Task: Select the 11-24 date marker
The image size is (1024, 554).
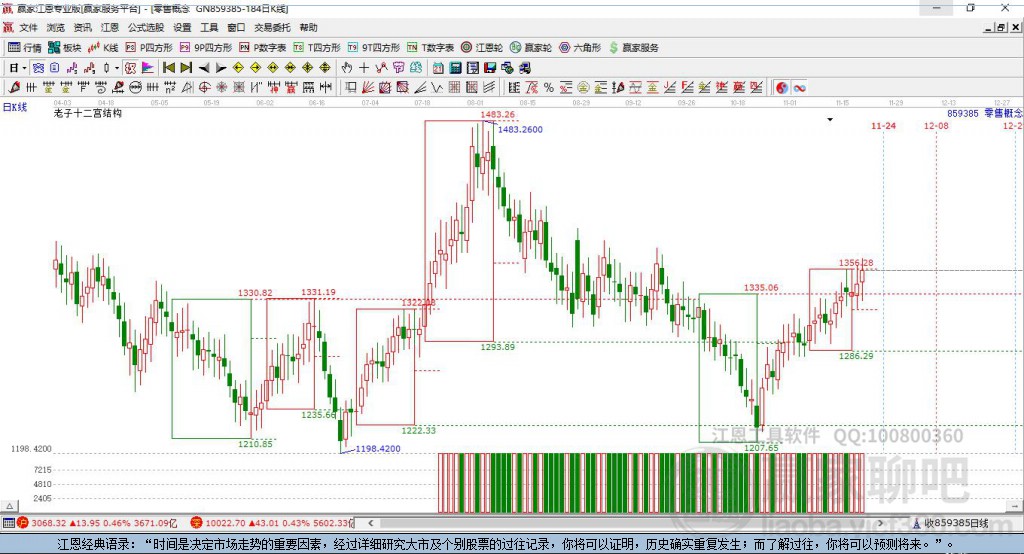Action: (884, 125)
